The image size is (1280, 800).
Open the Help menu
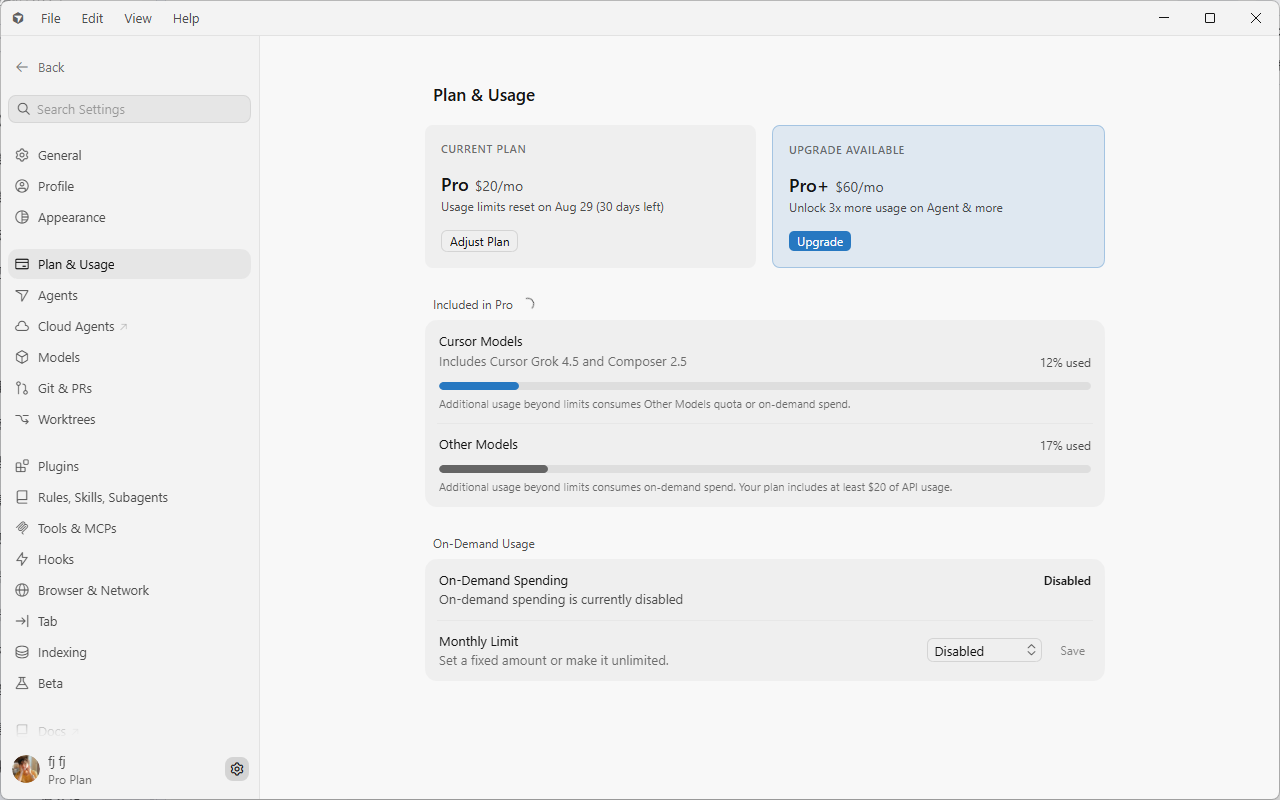click(x=186, y=18)
